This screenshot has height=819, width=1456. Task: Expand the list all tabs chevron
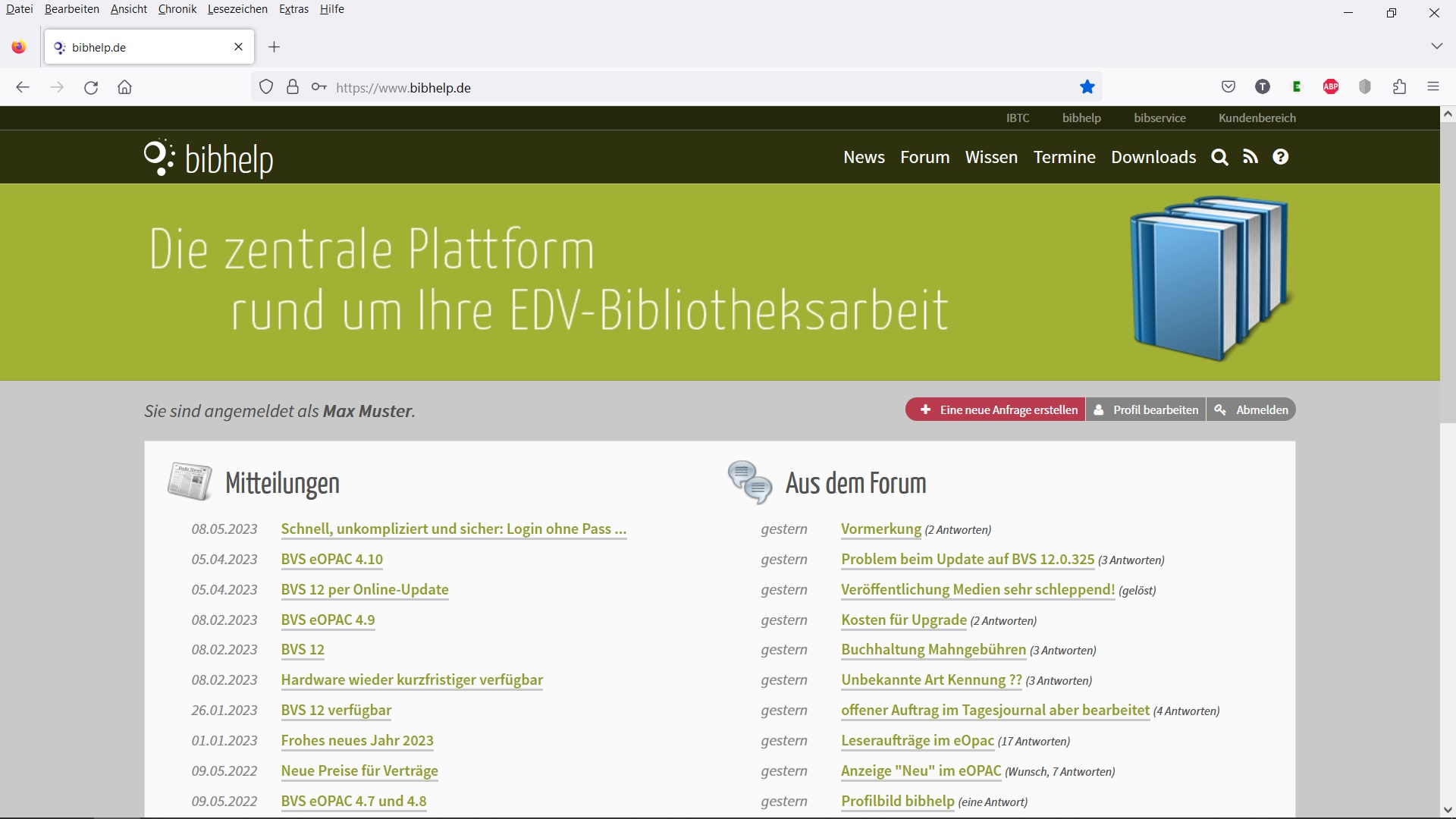tap(1436, 46)
